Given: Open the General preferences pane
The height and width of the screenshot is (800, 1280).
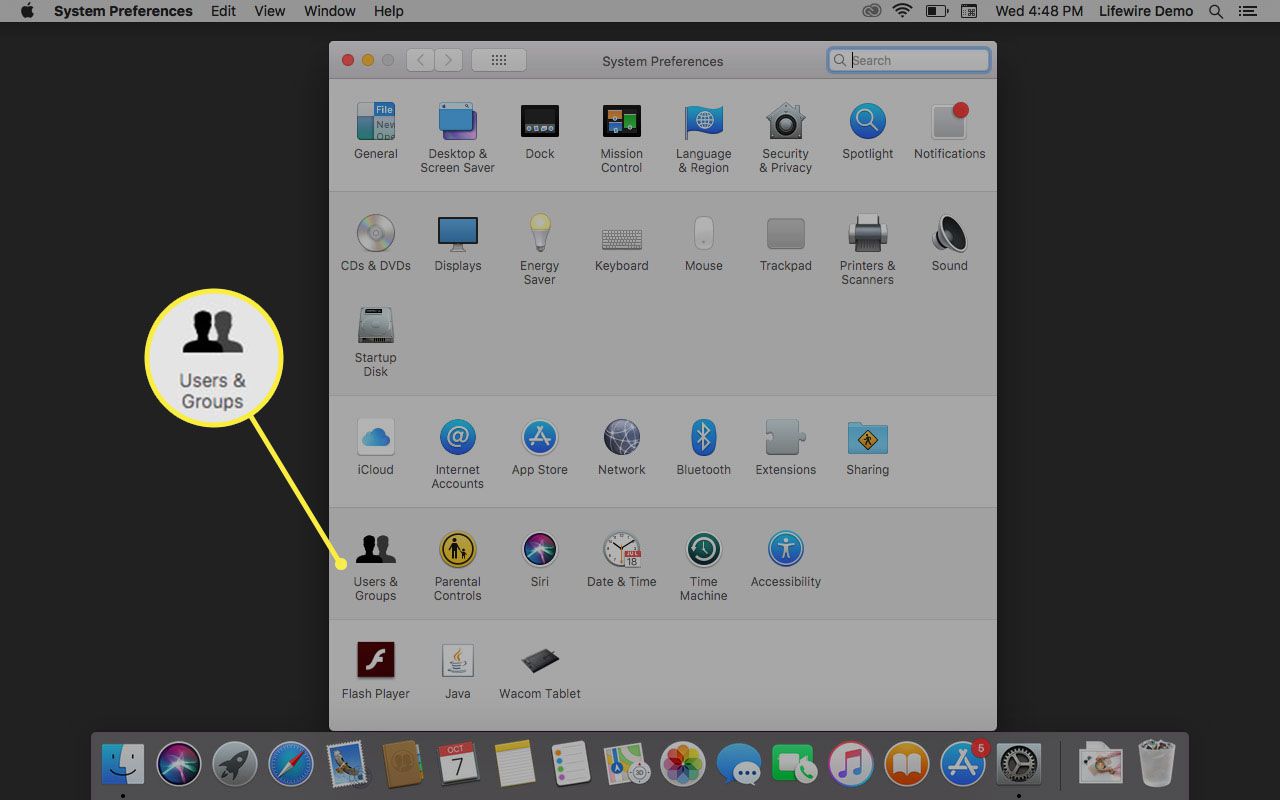Looking at the screenshot, I should [x=376, y=130].
